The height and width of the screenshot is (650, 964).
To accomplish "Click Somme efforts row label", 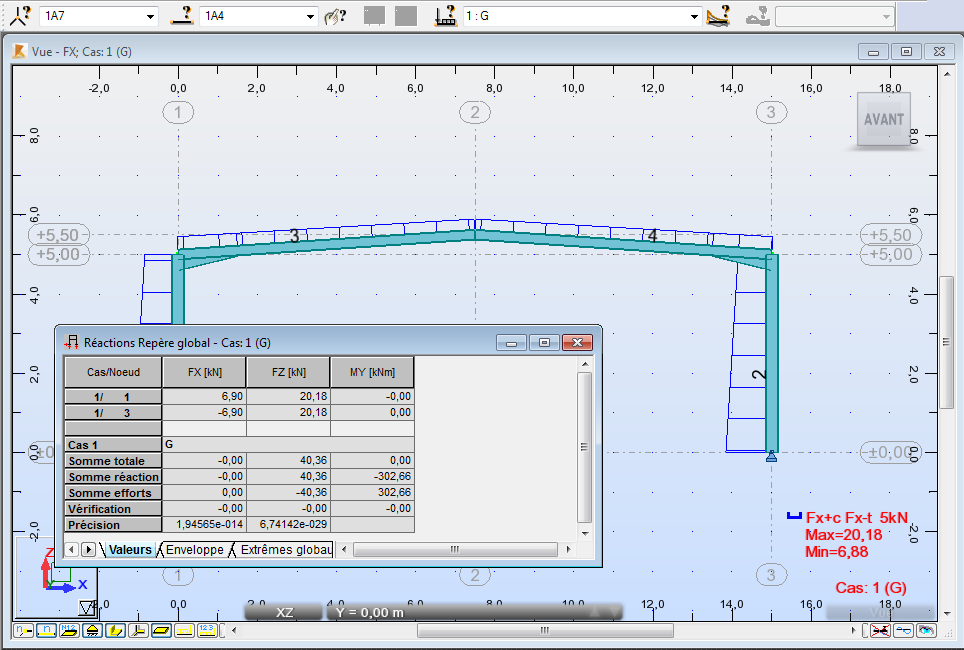I will (x=113, y=493).
